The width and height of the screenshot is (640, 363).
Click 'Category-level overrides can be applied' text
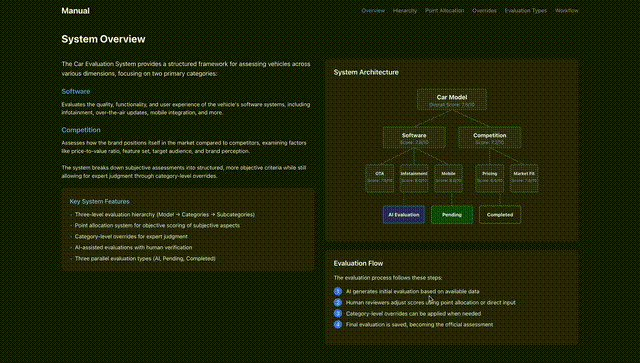[413, 314]
